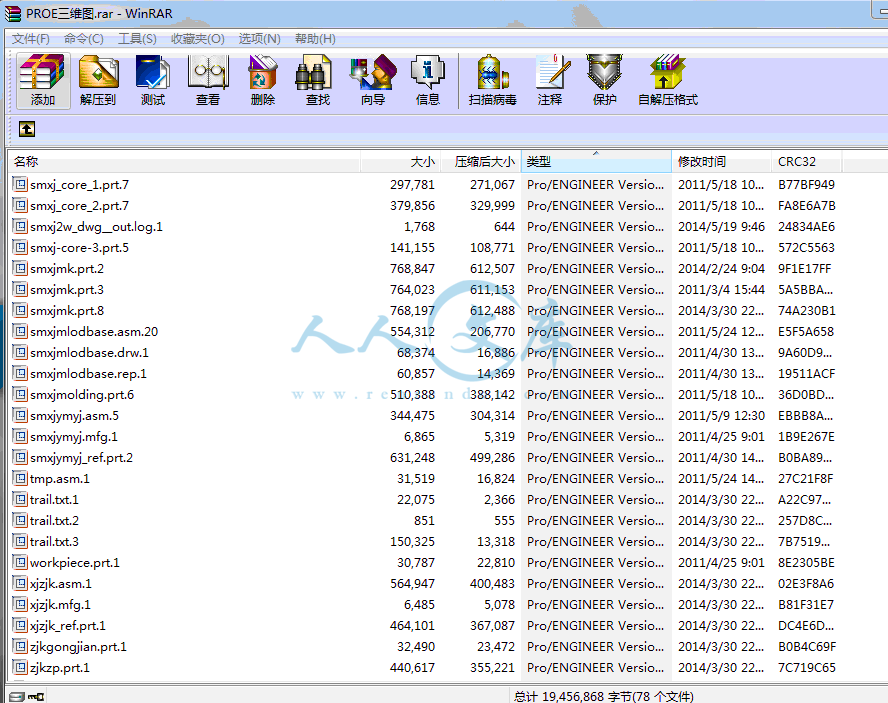Click the 解压到 (Extract to) icon

(98, 80)
